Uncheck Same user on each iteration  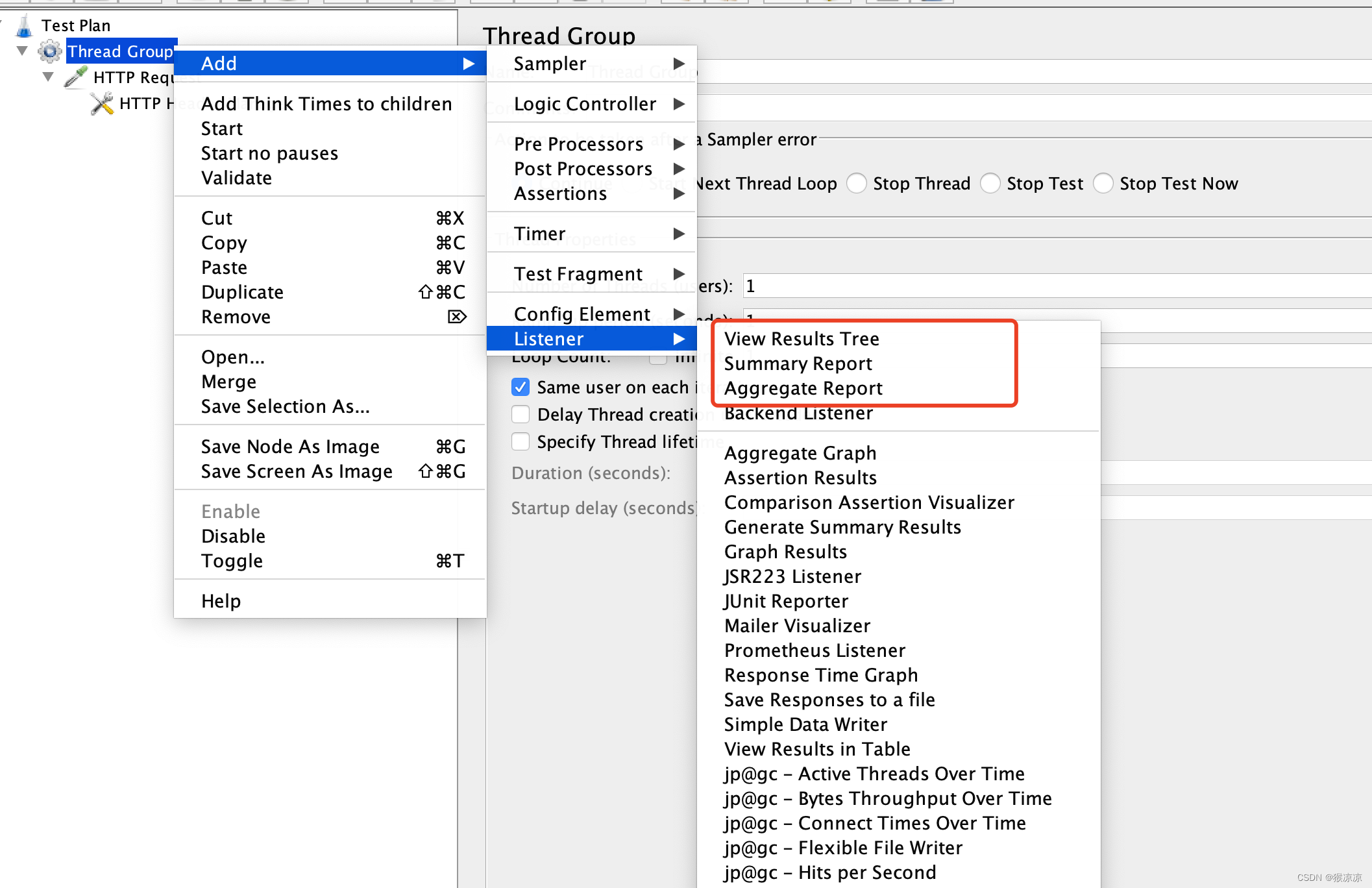coord(521,388)
